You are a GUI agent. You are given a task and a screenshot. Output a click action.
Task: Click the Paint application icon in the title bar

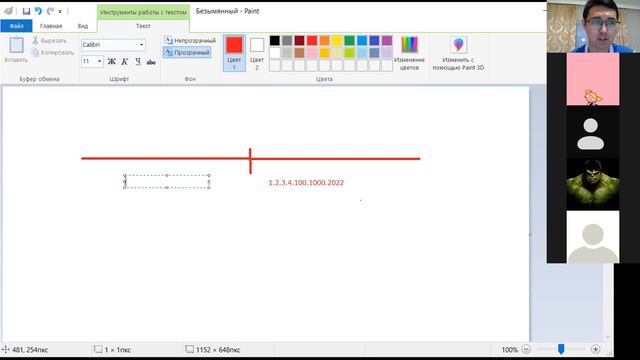[x=8, y=11]
